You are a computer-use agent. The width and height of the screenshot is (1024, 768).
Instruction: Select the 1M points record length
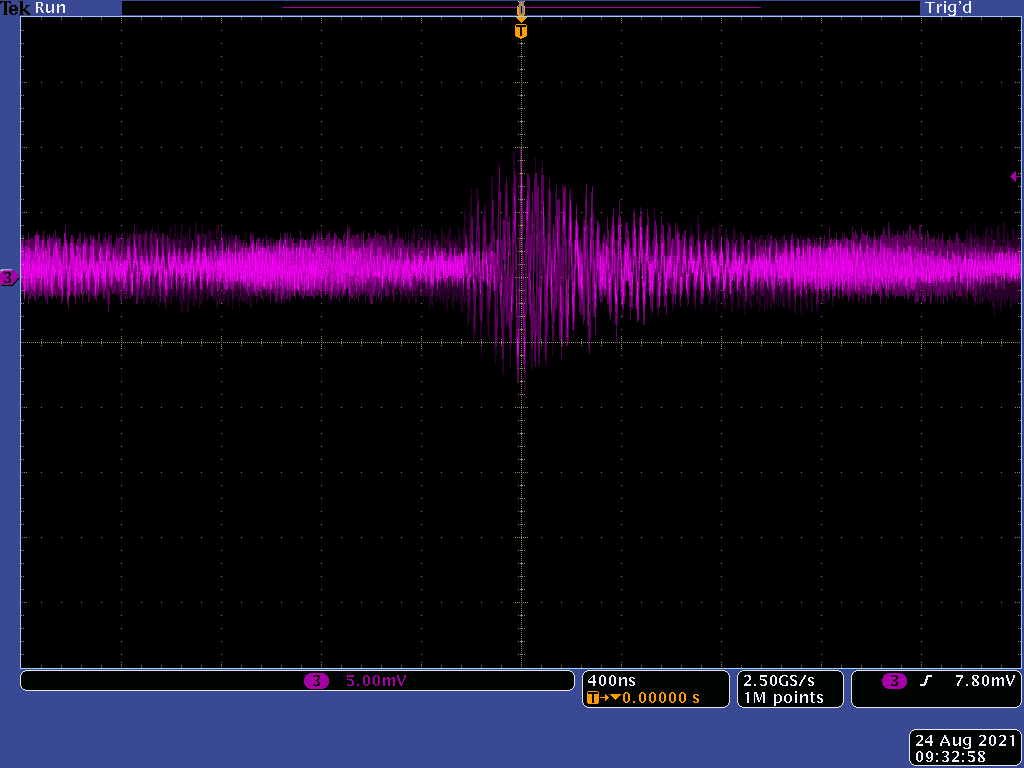(783, 697)
